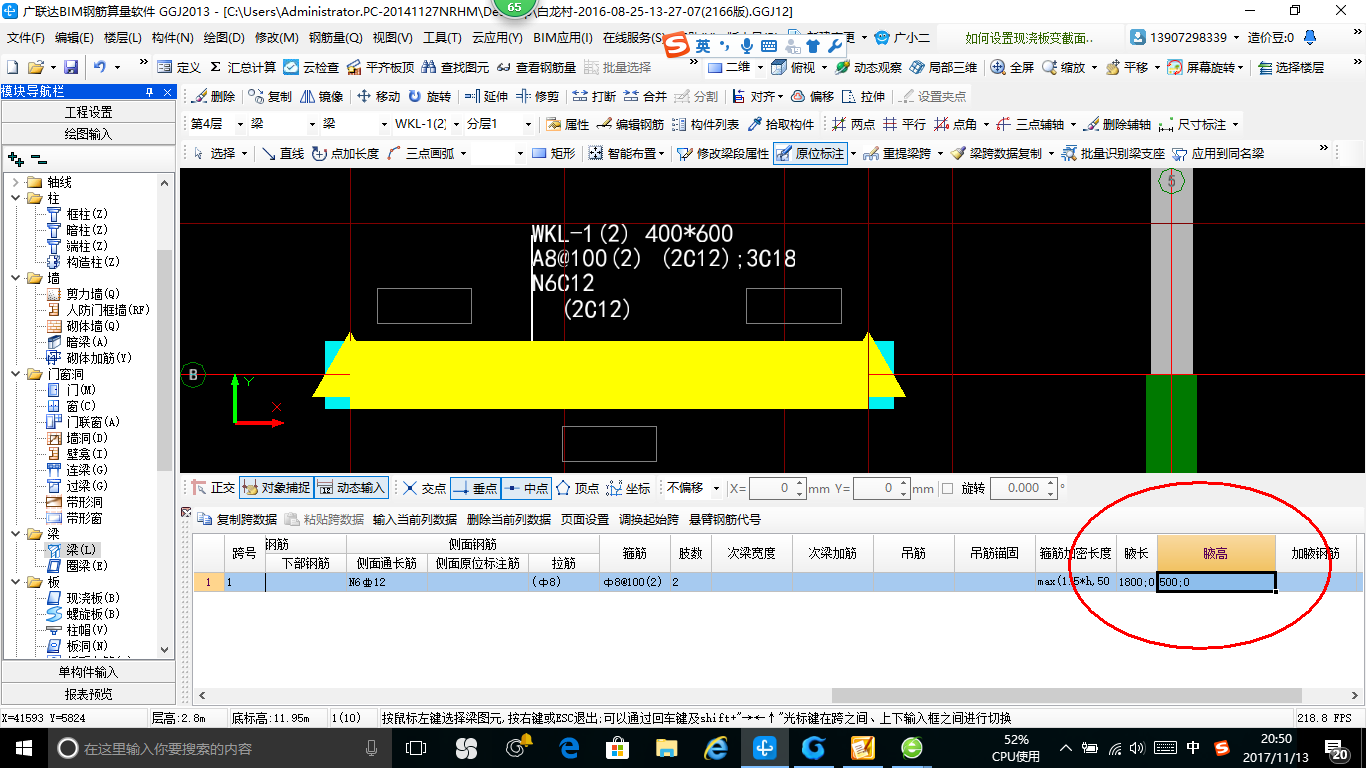Open 查看钢筋量 rebar quantity view

(x=536, y=67)
